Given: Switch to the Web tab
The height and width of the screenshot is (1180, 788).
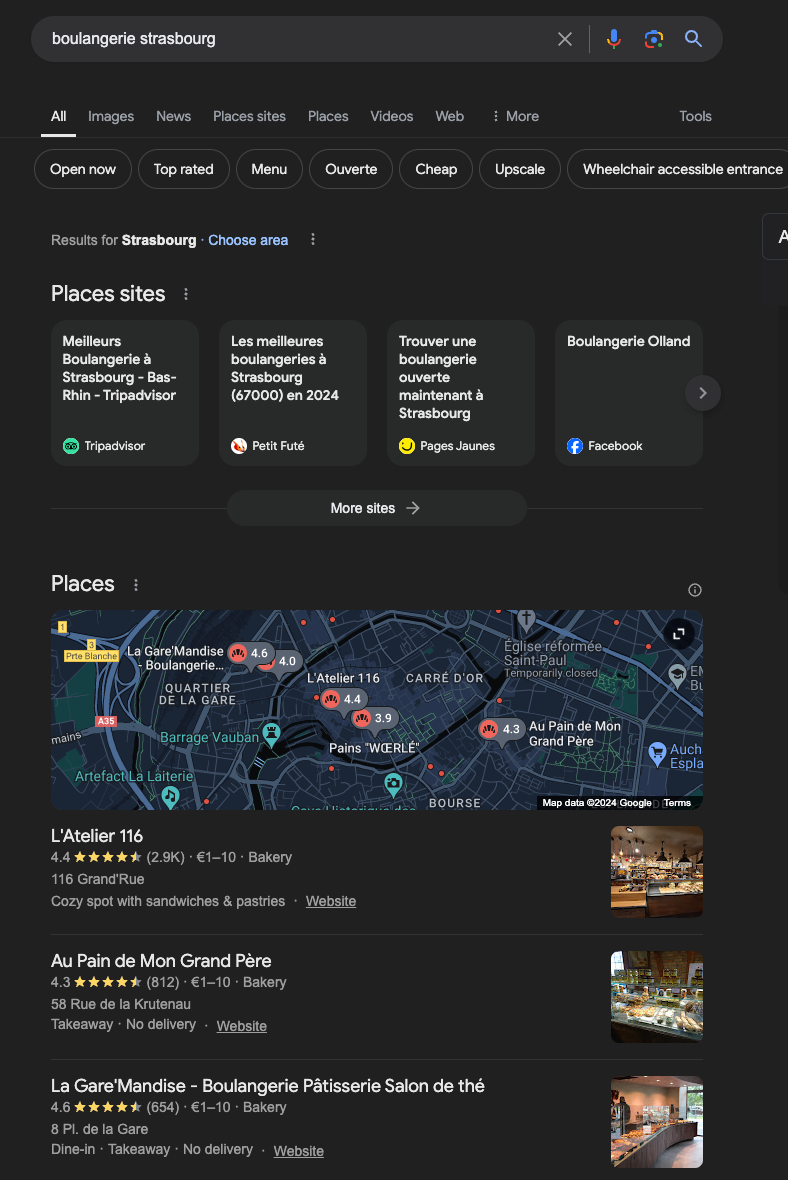Looking at the screenshot, I should click(449, 117).
